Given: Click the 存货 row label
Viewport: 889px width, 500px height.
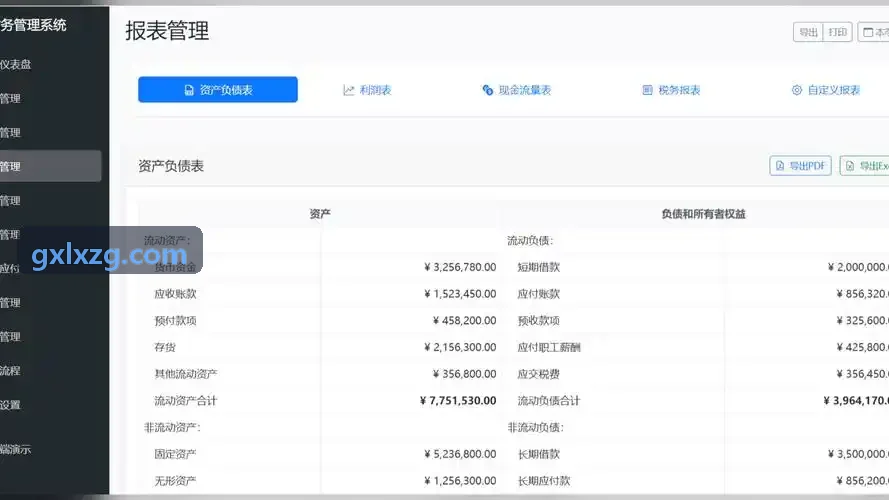Looking at the screenshot, I should point(165,347).
